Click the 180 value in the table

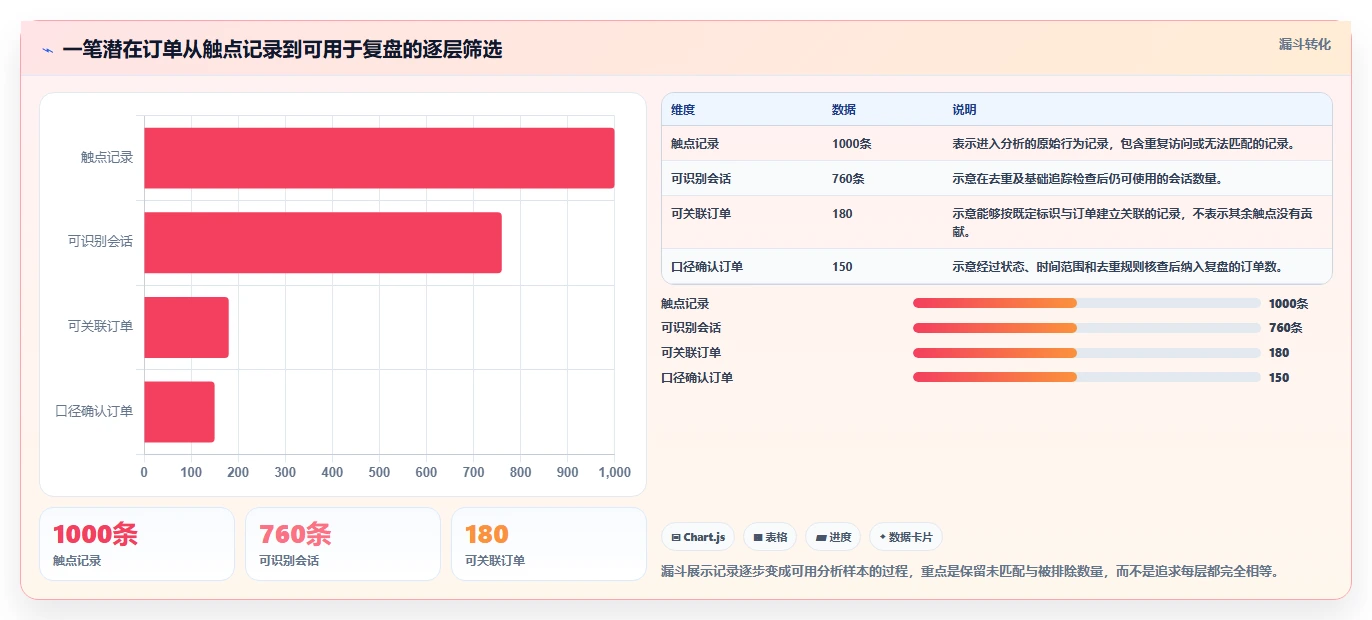[x=842, y=214]
